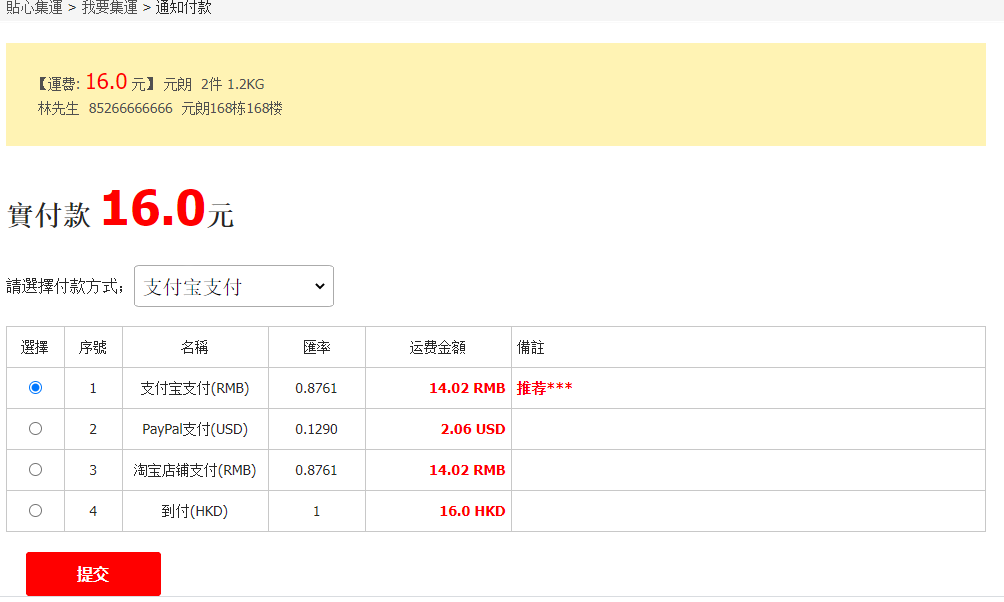Click the 名稱 column header
Screen dimensions: 1004x602
point(195,347)
